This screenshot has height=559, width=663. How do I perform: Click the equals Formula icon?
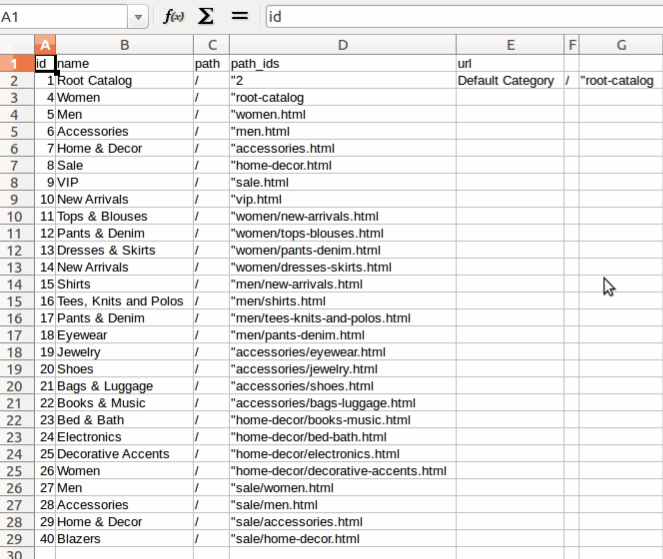239,16
